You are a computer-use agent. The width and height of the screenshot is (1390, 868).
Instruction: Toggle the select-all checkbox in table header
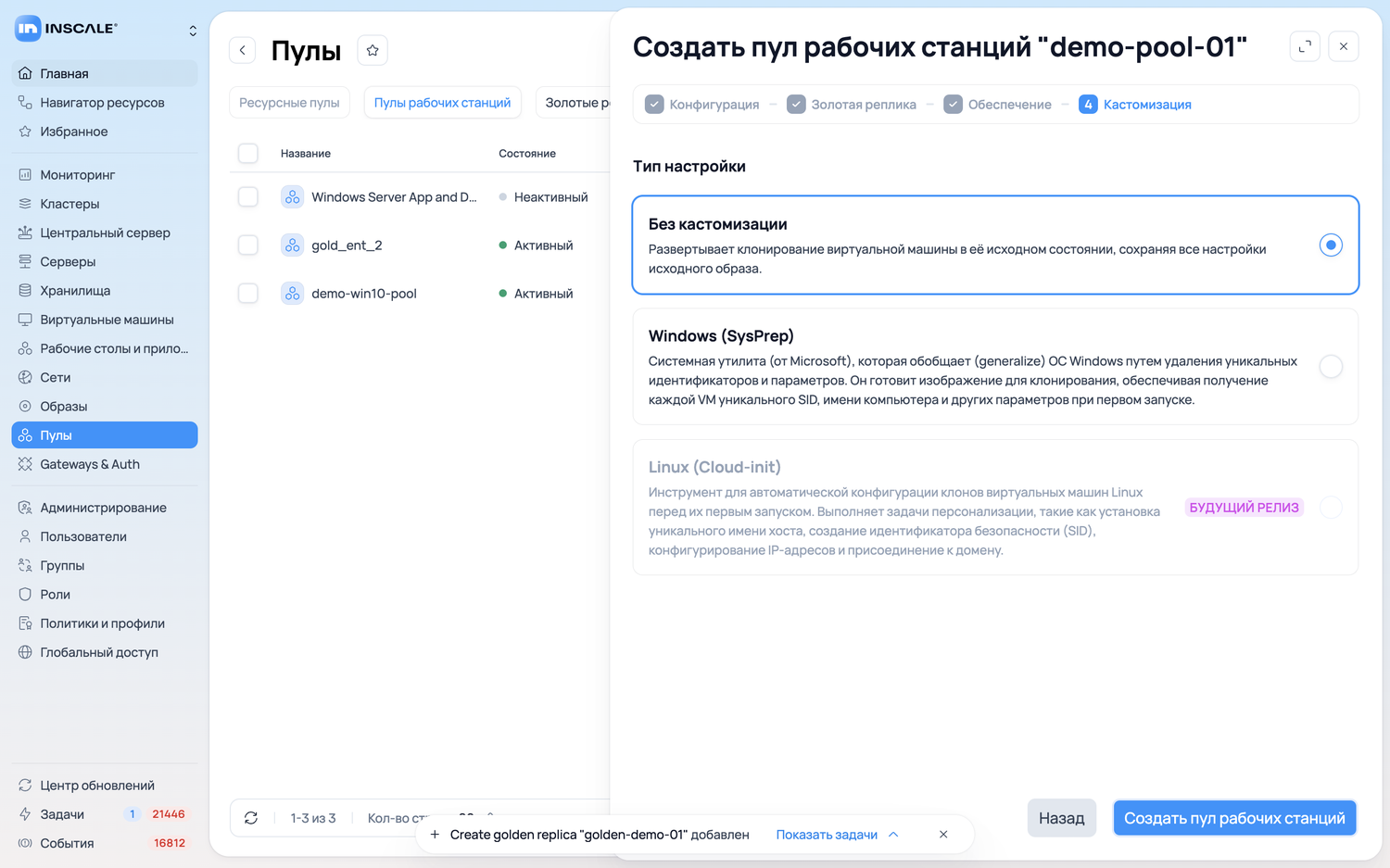coord(248,153)
